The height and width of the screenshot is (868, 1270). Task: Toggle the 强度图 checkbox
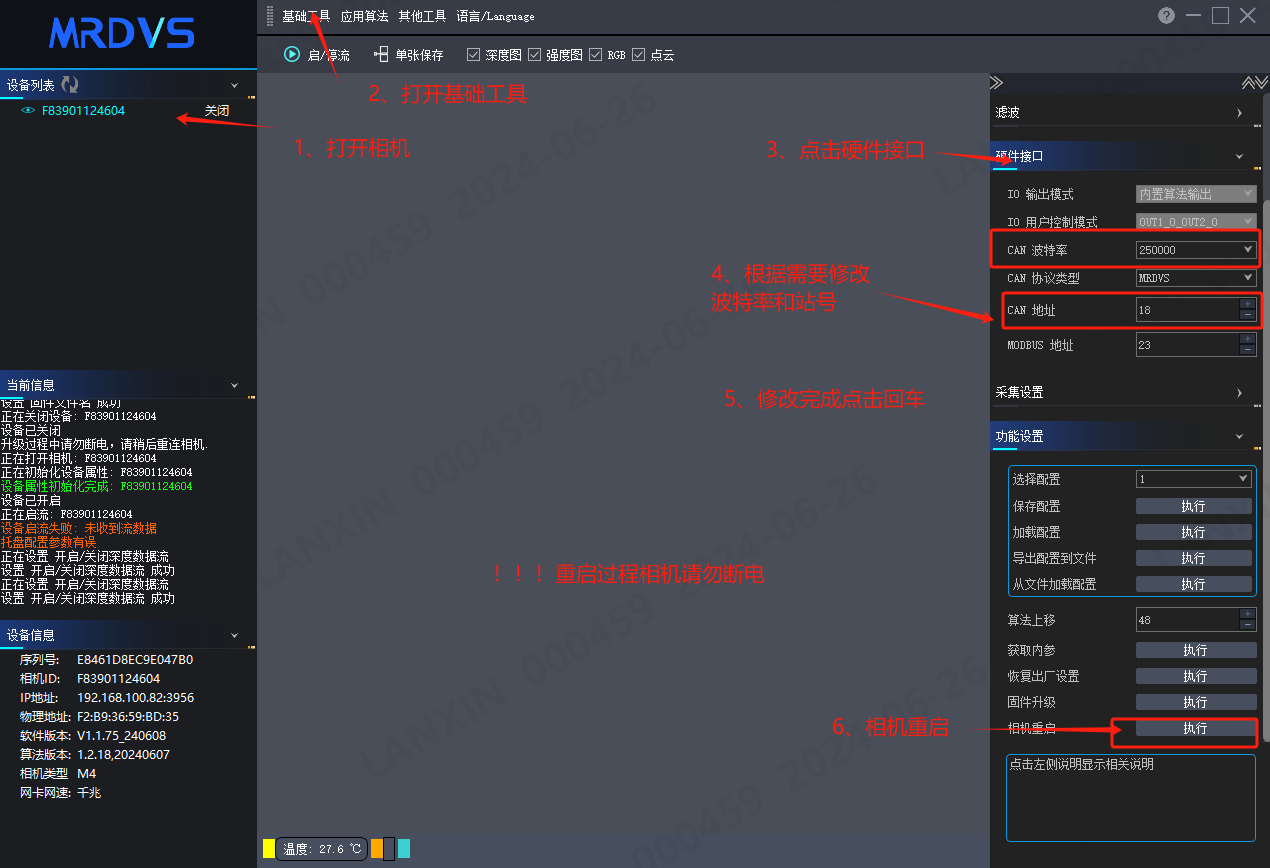click(x=534, y=54)
